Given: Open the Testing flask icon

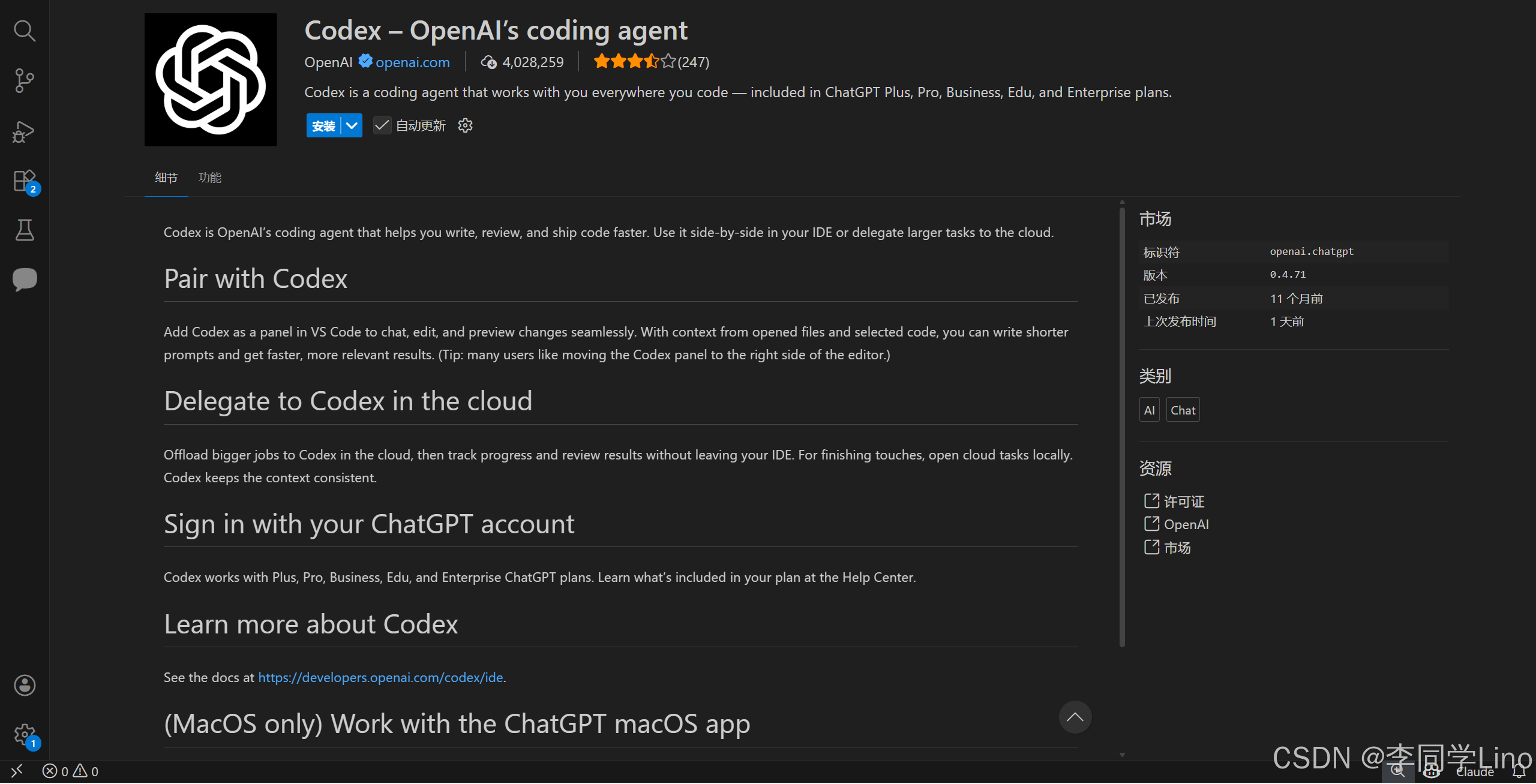Looking at the screenshot, I should coord(24,230).
